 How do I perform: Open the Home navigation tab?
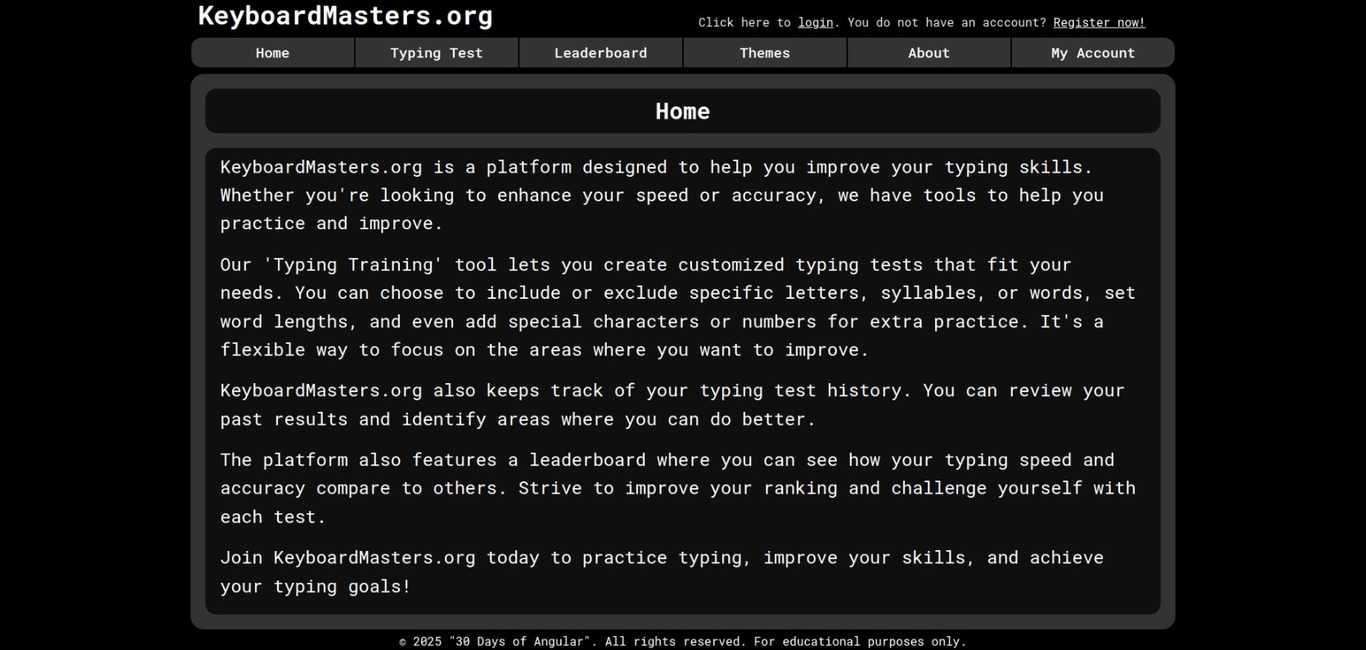pos(273,53)
